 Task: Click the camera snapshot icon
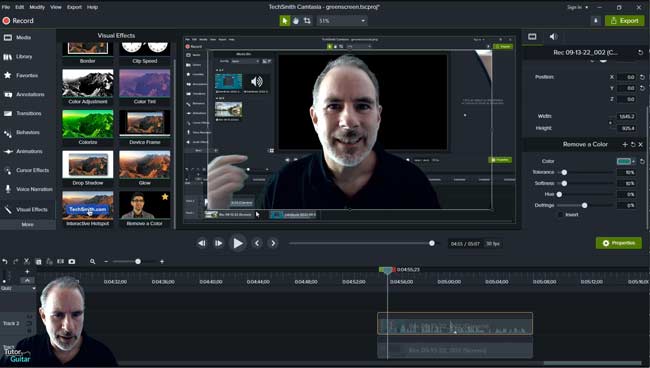click(x=72, y=261)
